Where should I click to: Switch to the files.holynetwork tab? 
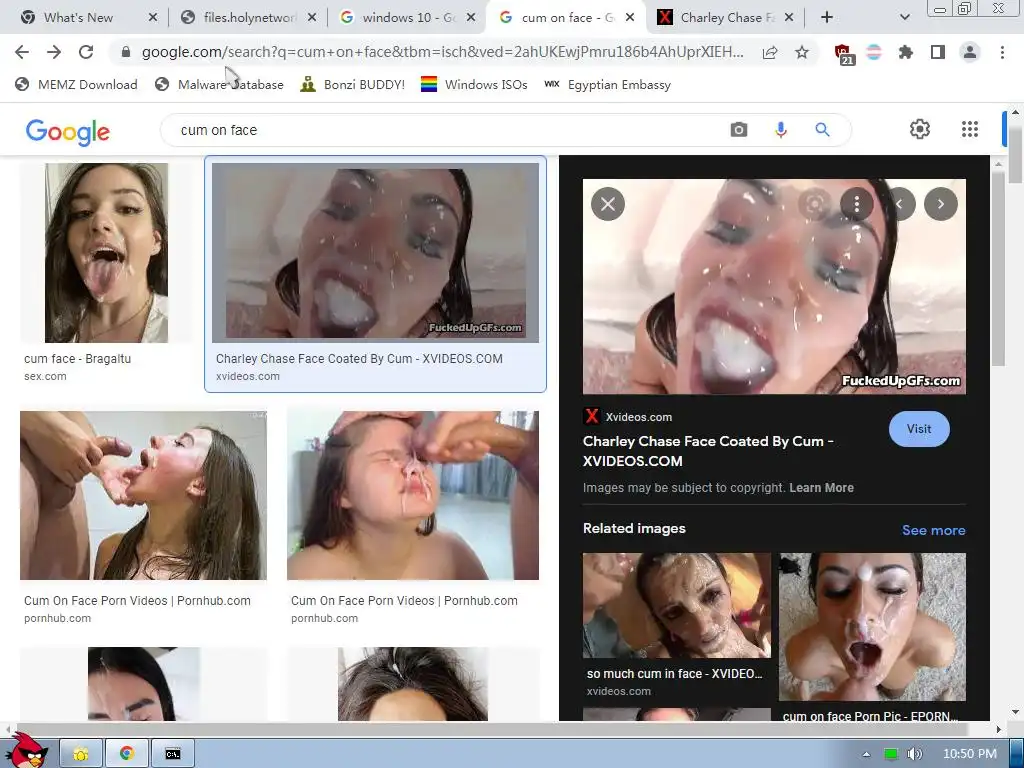click(x=249, y=18)
